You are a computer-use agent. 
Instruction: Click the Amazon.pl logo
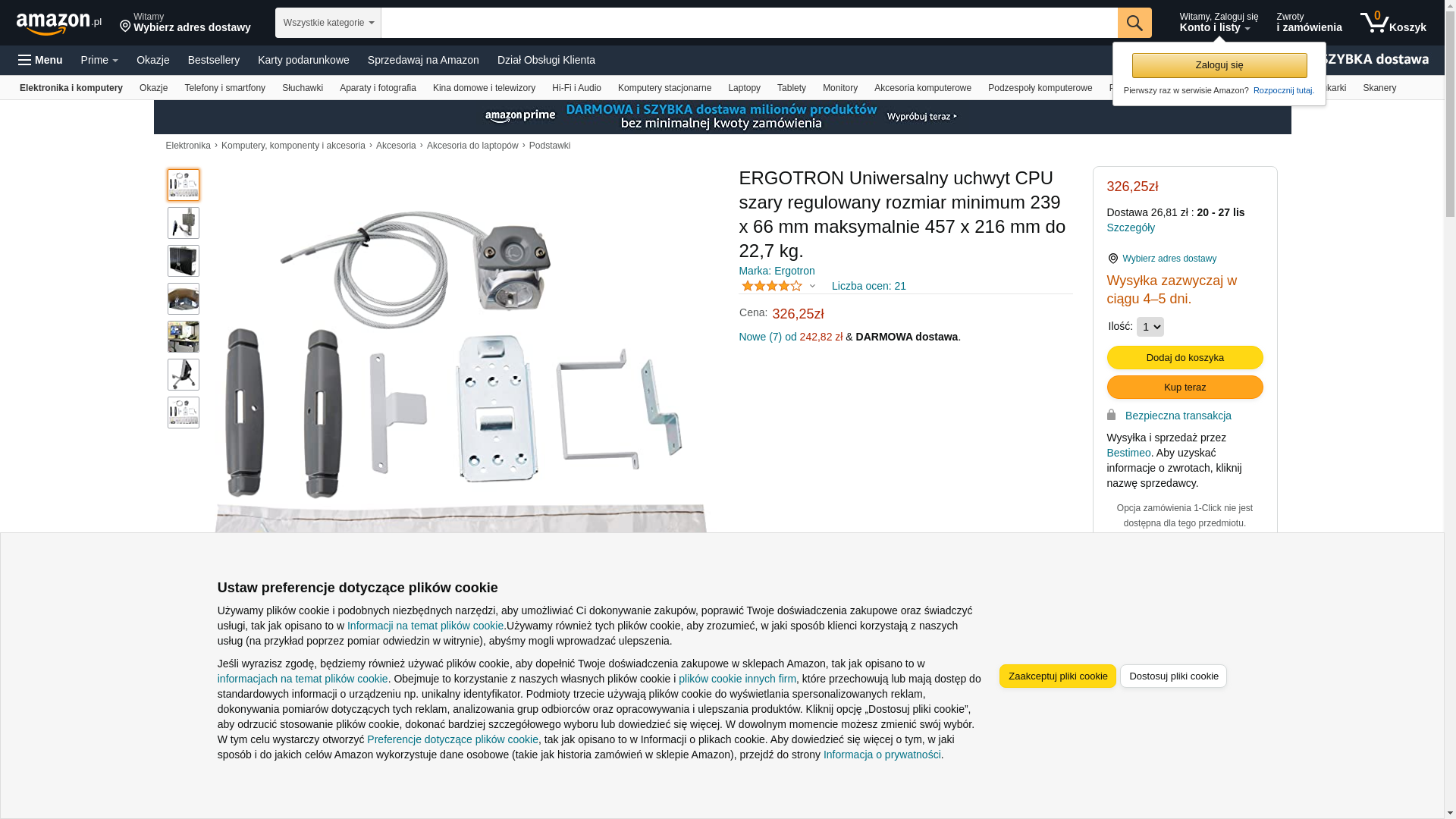coord(59,24)
